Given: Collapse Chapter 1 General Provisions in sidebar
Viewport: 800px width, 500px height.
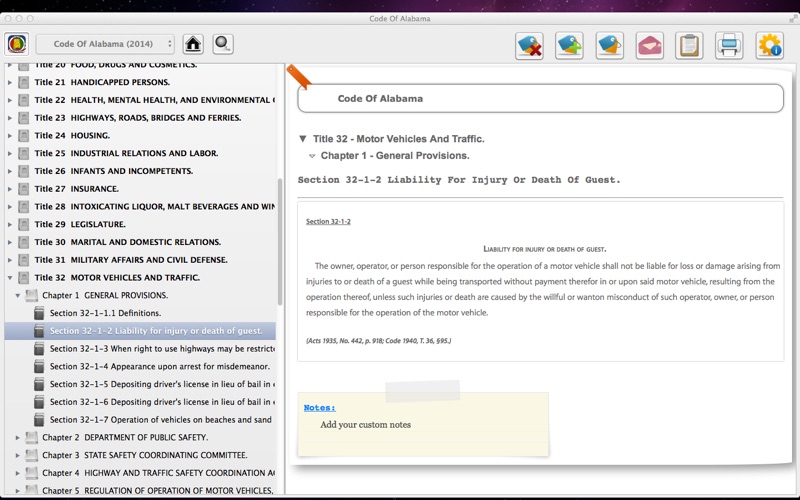Looking at the screenshot, I should tap(18, 295).
